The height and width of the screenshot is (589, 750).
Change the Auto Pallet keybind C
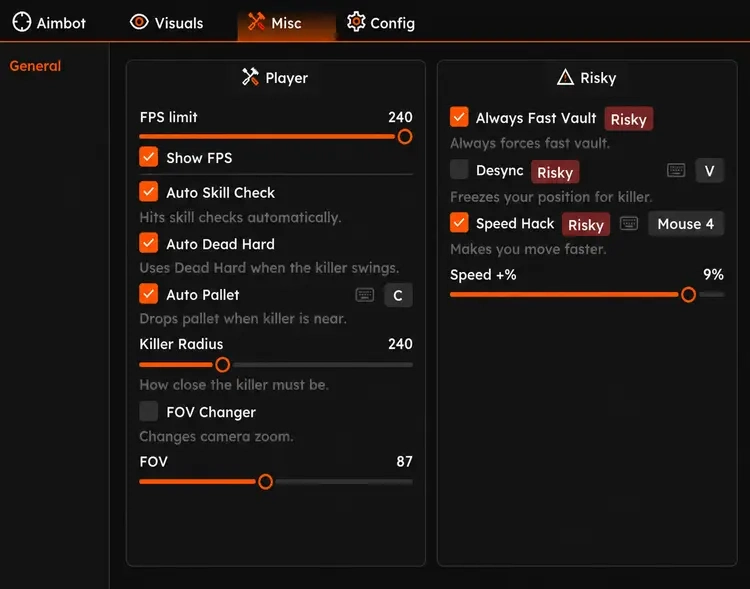coord(398,295)
